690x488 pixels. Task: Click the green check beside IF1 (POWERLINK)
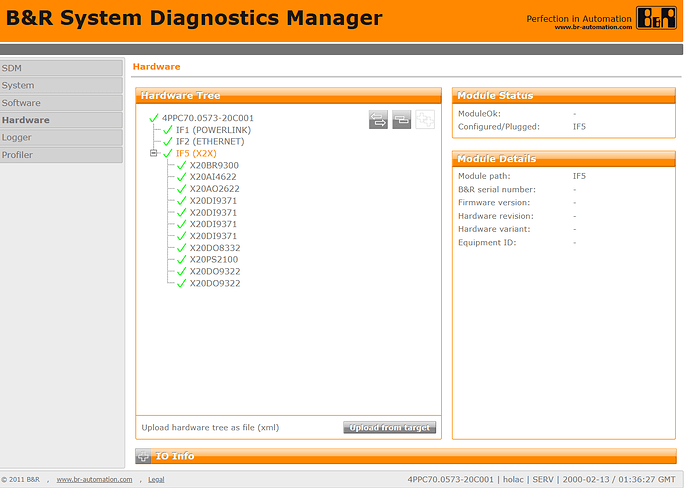pos(168,130)
